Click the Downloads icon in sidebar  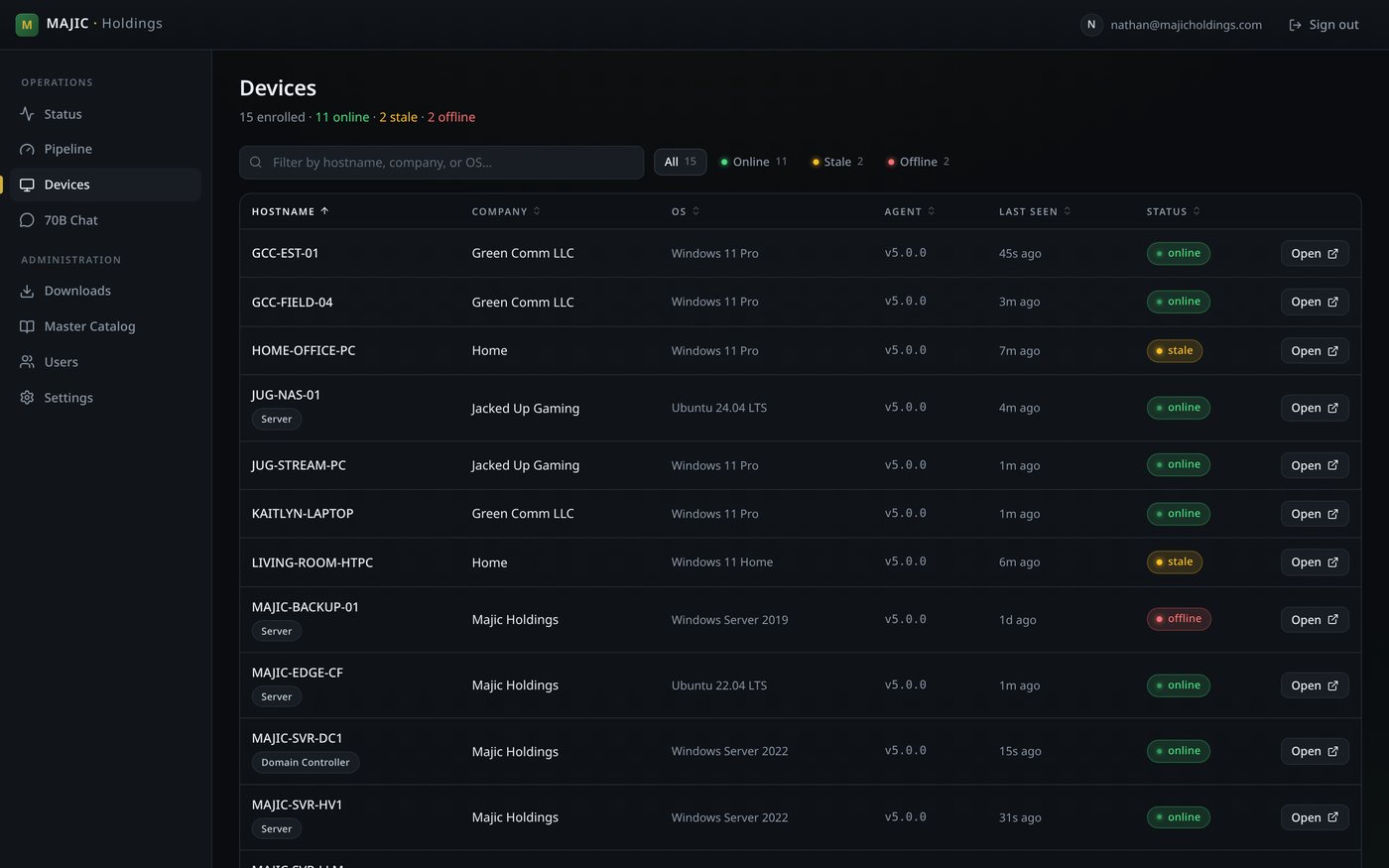click(x=27, y=291)
